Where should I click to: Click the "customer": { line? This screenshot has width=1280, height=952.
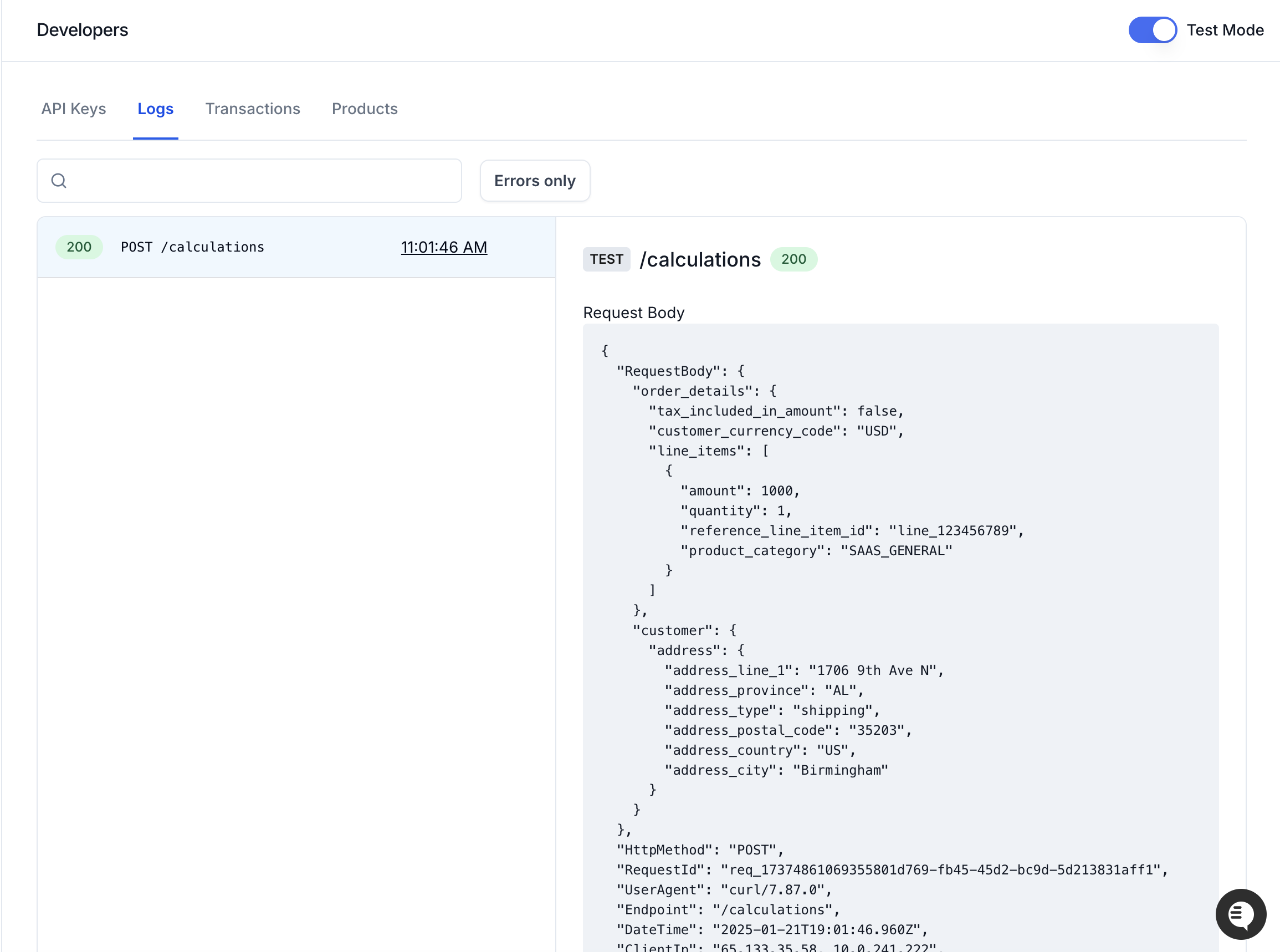coord(685,631)
